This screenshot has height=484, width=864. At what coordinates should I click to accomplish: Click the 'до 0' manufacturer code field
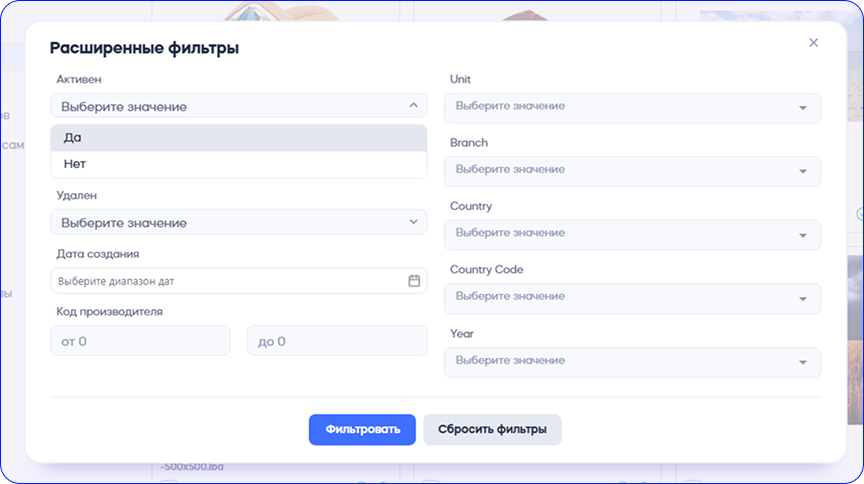(336, 341)
